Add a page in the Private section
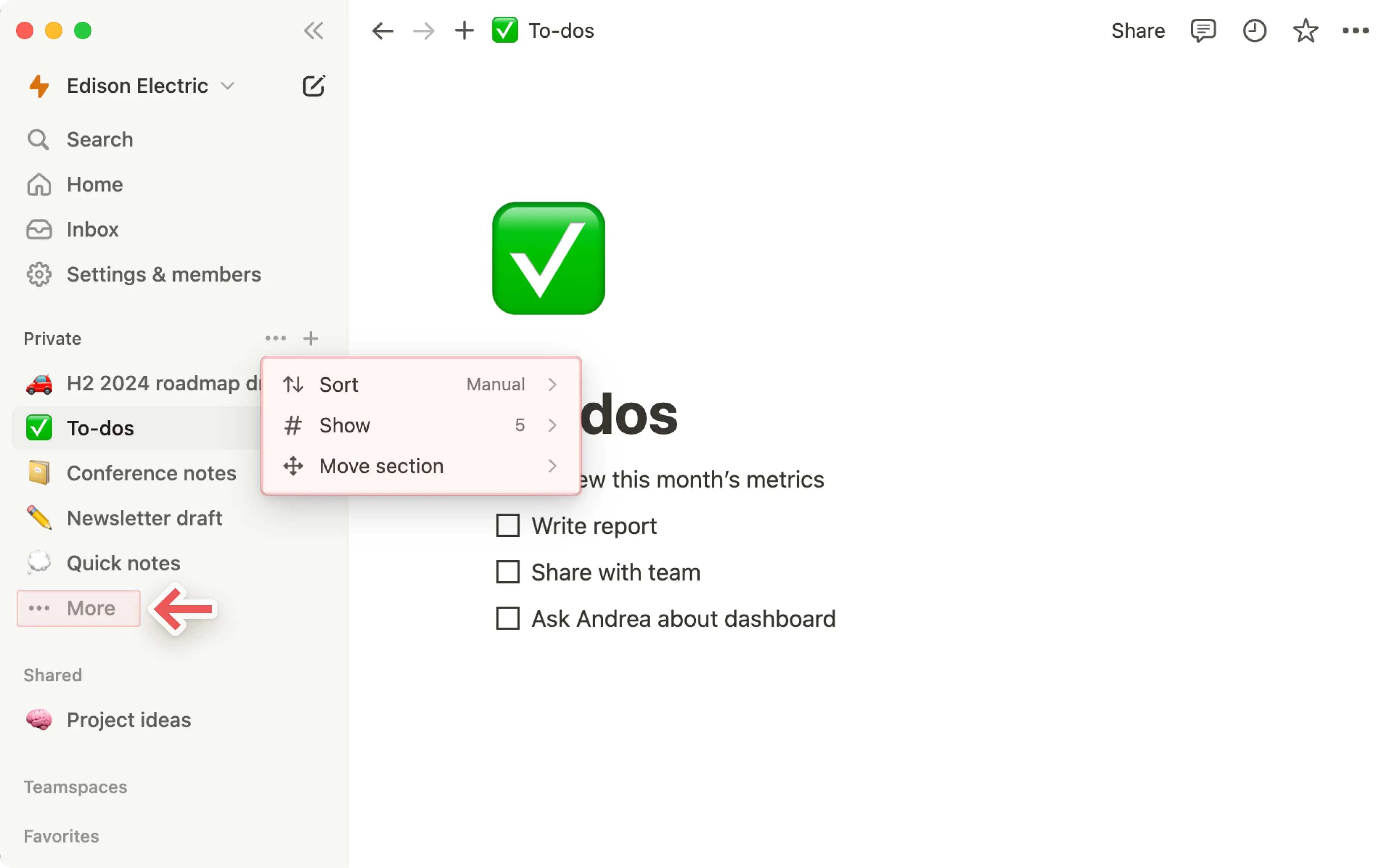The width and height of the screenshot is (1392, 868). pos(311,339)
